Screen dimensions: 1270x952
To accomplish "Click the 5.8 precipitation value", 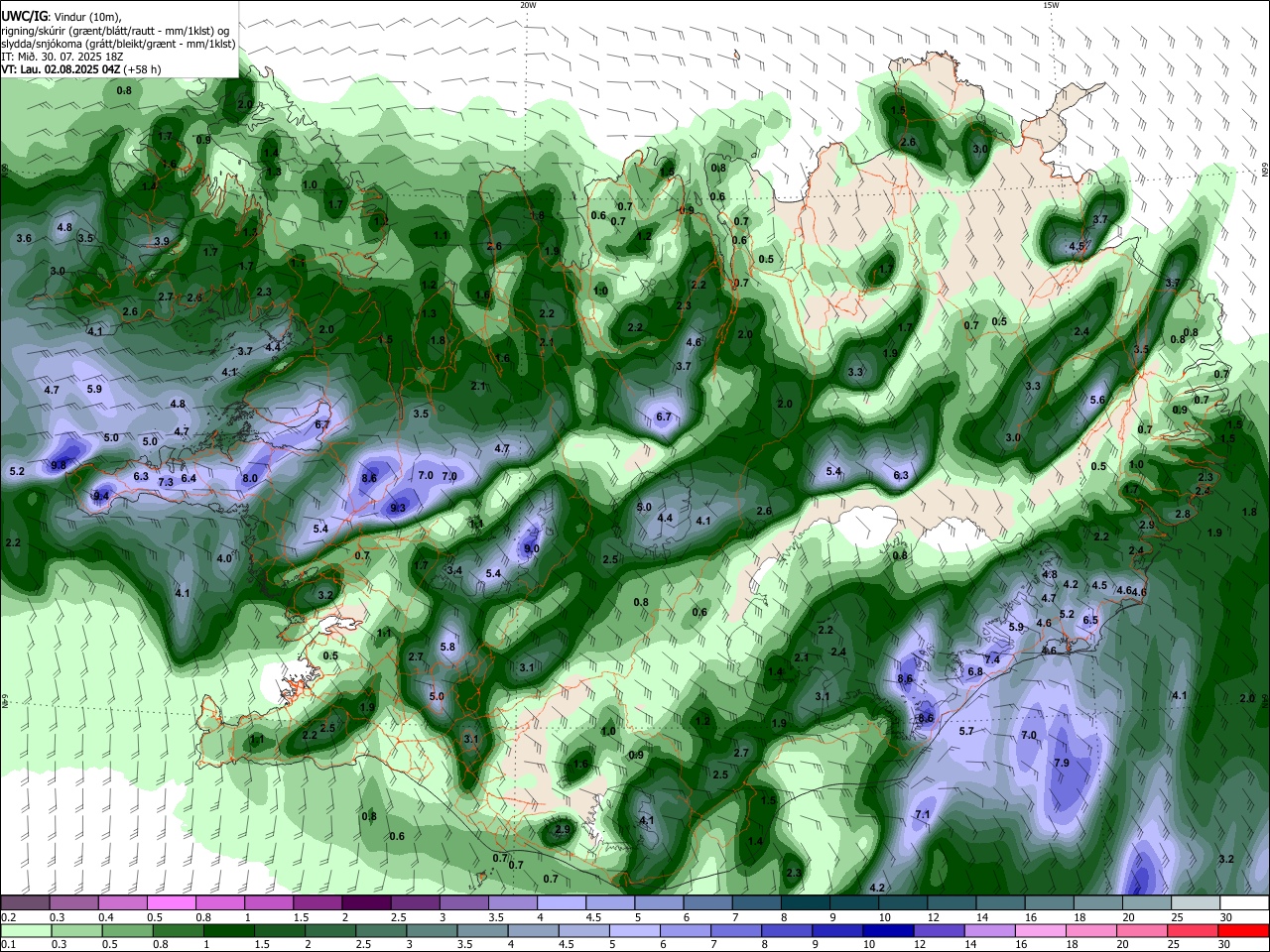I will [447, 647].
